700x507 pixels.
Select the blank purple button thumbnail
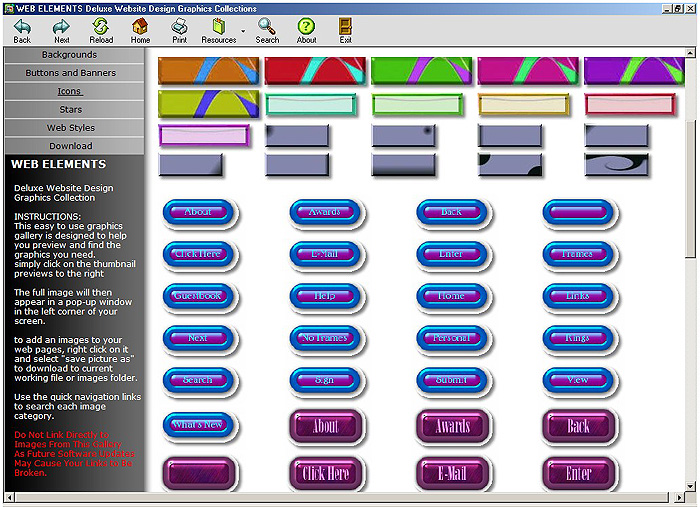199,473
